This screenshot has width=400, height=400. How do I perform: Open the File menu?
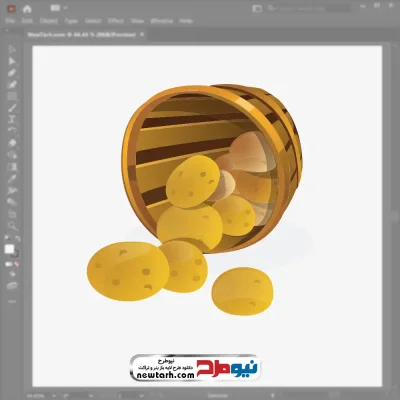(10, 21)
